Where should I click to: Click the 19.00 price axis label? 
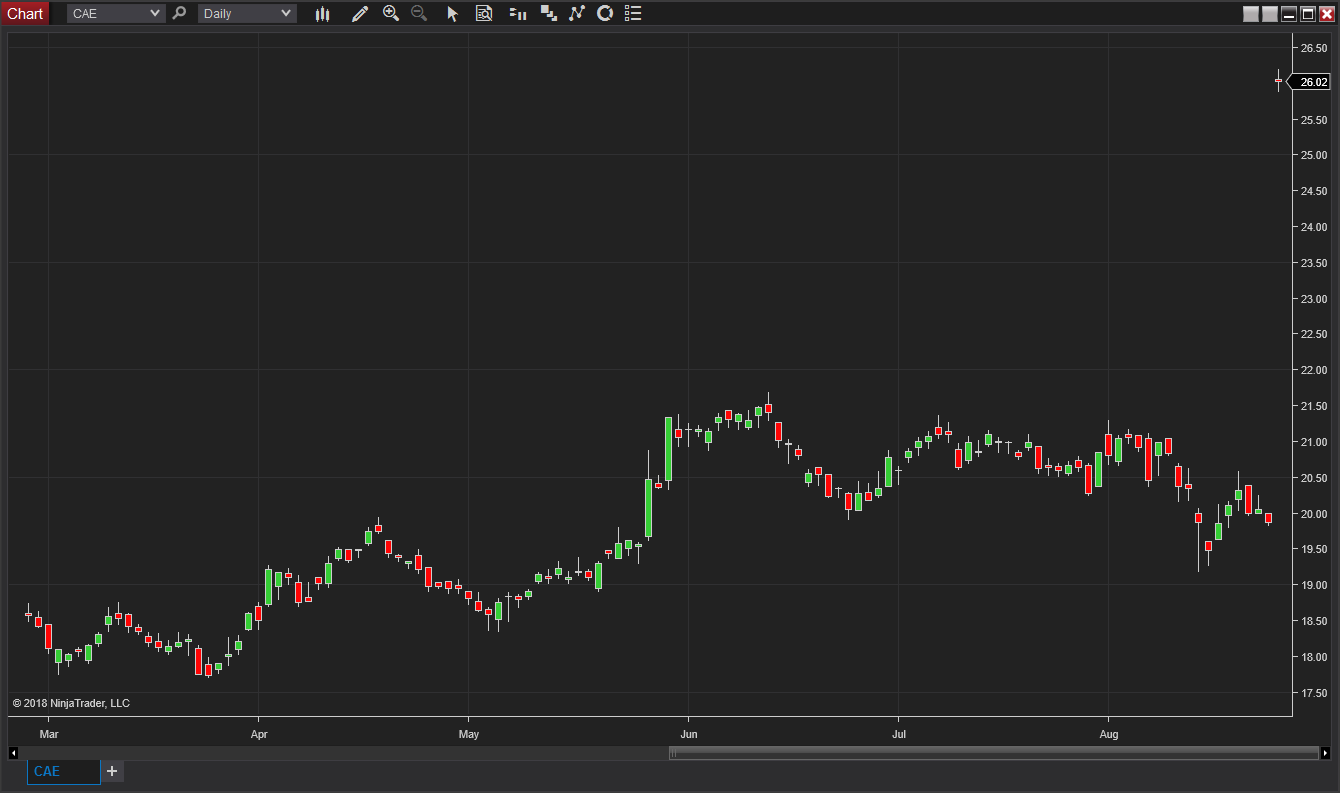[1313, 585]
